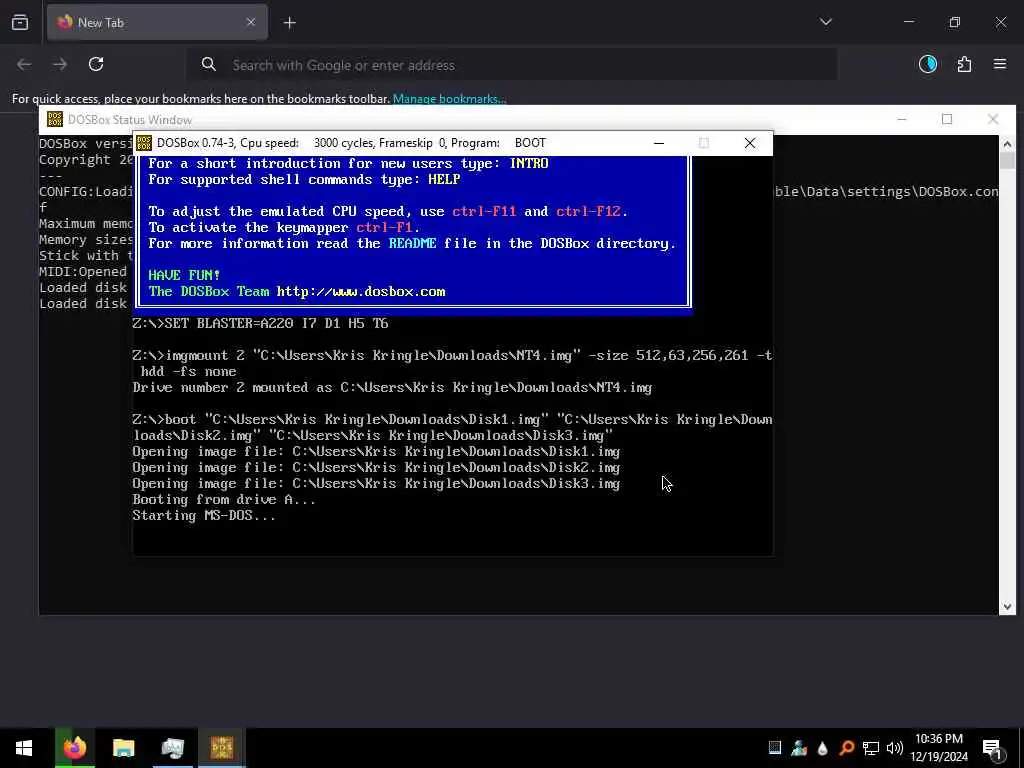
Task: Open the Windows Start button
Action: click(24, 748)
